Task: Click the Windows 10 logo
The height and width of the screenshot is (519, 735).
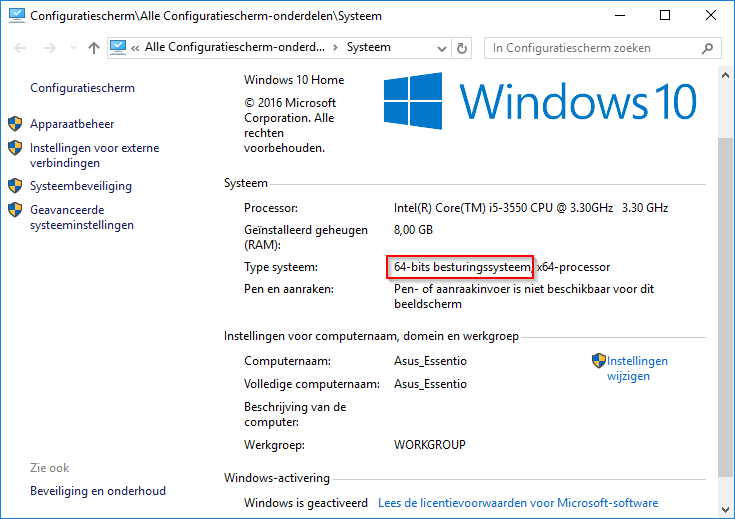Action: [540, 101]
